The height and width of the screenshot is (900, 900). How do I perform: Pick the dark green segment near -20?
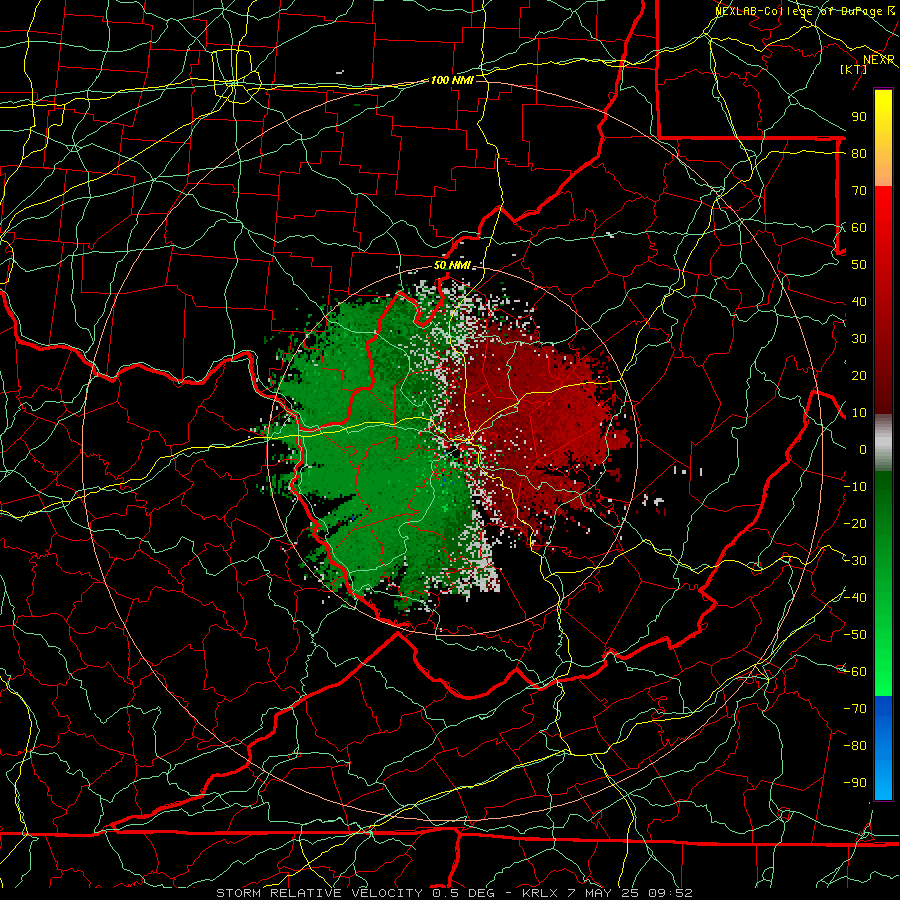point(883,517)
